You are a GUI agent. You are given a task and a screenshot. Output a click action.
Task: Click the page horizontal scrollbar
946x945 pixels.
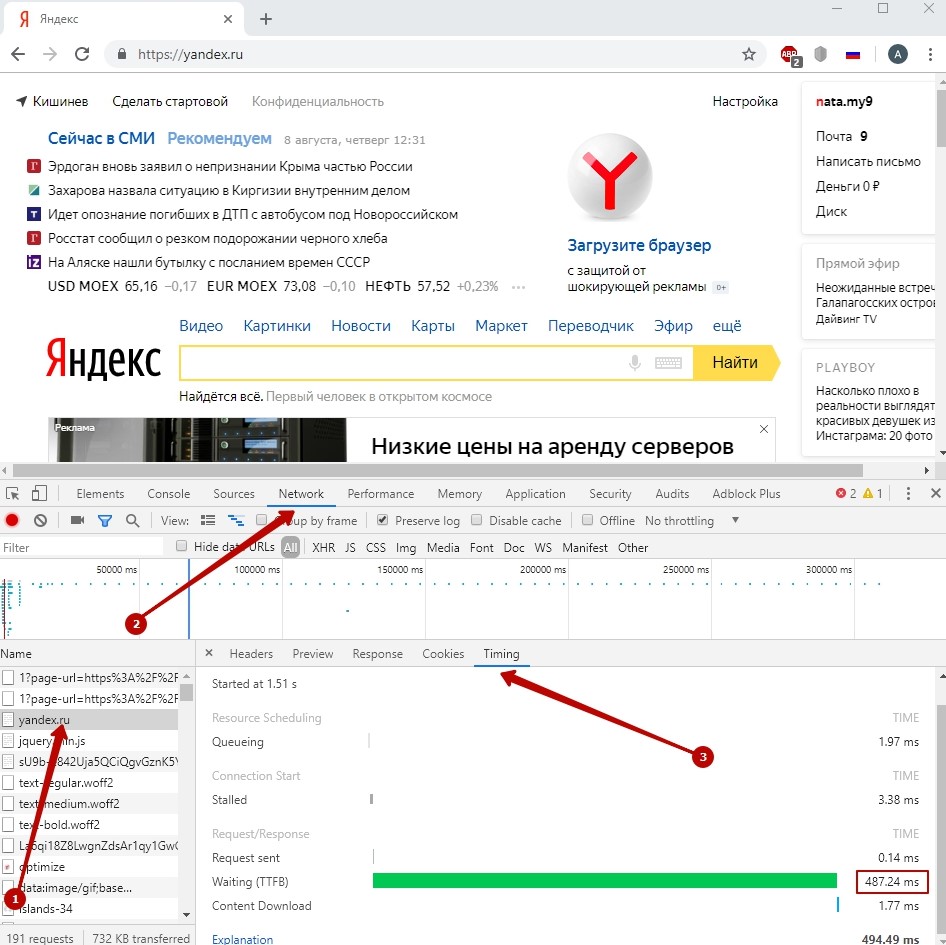coord(437,470)
